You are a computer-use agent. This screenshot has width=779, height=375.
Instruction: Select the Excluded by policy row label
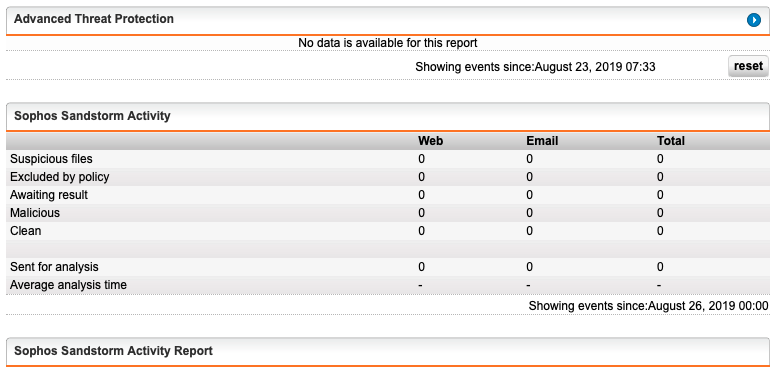[x=60, y=177]
